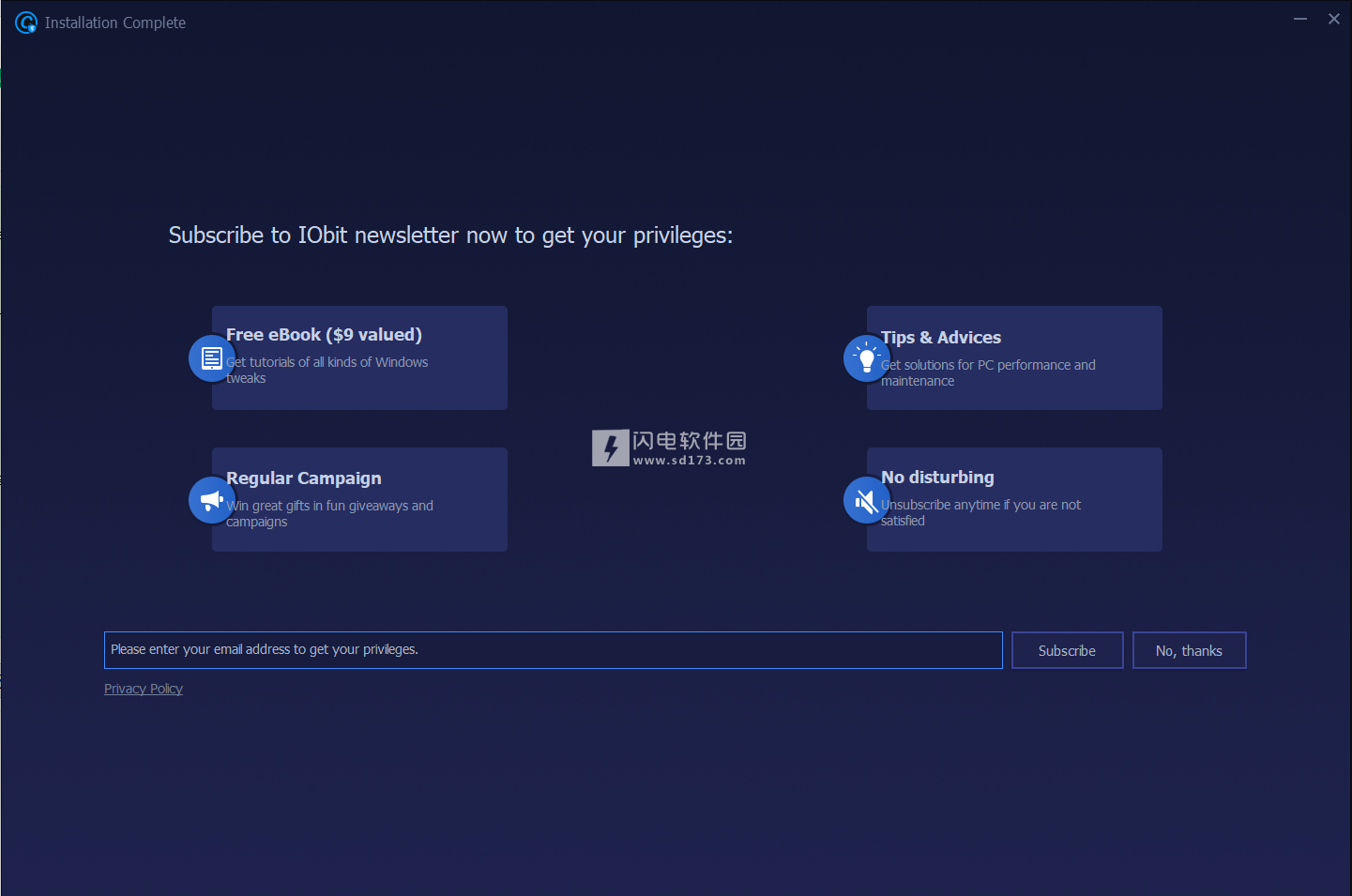Select the No disturbing heading
Screen dimensions: 1352x896
(937, 478)
